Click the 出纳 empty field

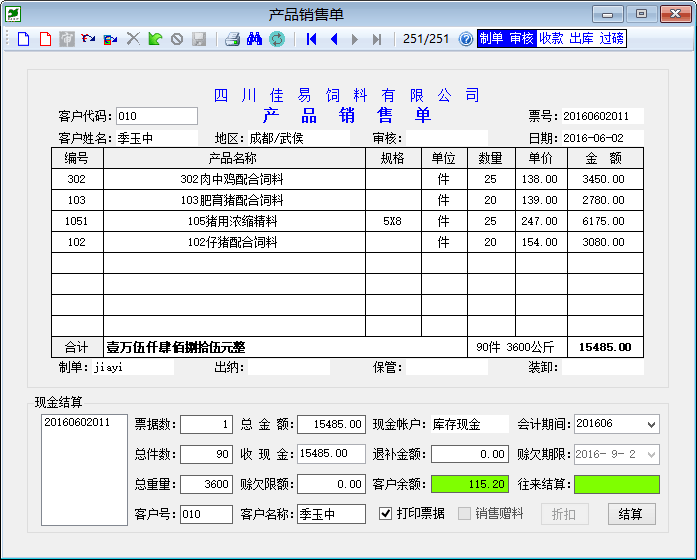click(288, 368)
